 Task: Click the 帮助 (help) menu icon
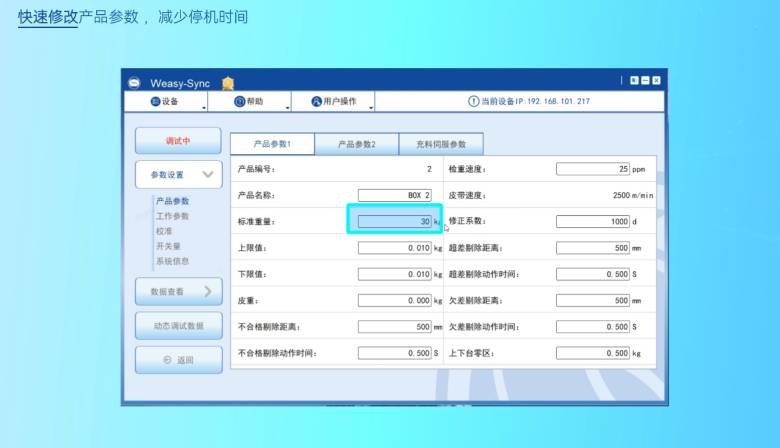[240, 102]
